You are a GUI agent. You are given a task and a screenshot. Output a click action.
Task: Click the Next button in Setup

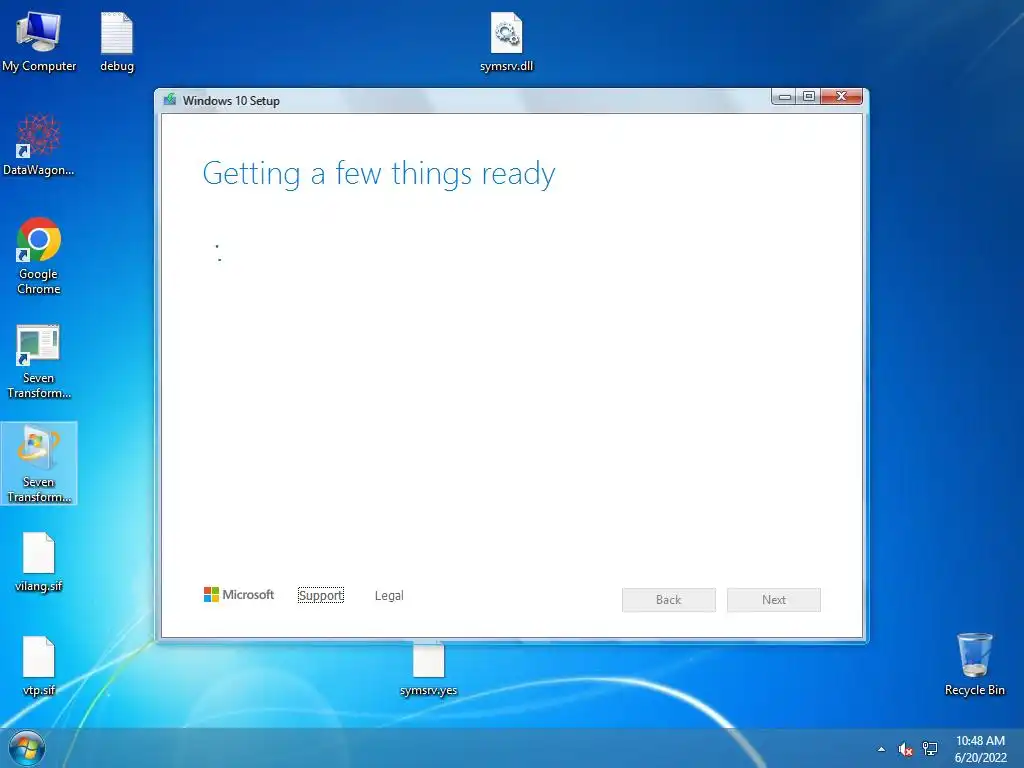[x=774, y=600]
